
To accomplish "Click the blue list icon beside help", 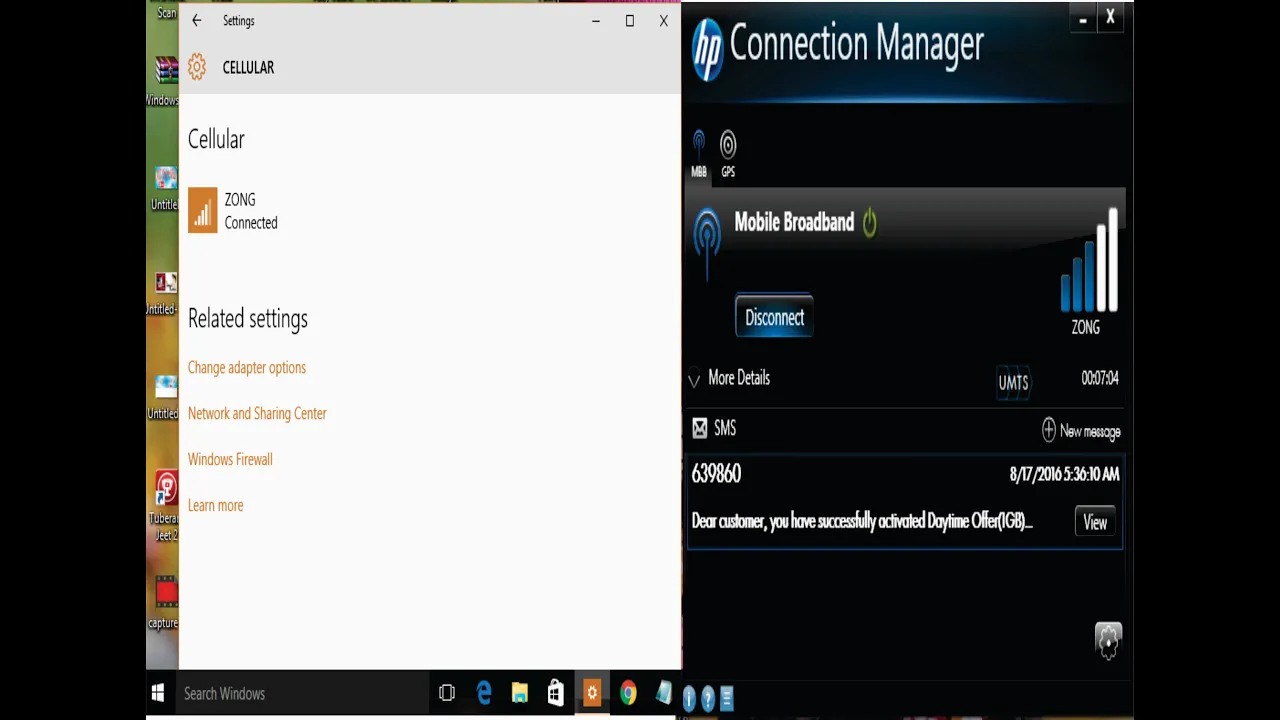I will pyautogui.click(x=727, y=699).
